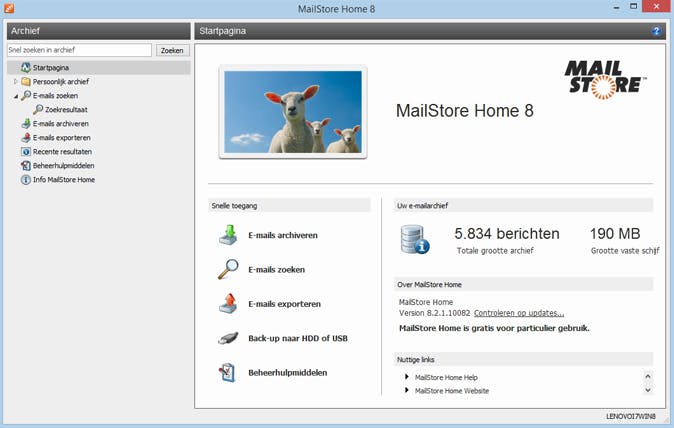Select E-mails exporteren in sidebar tree
Viewport: 674px width, 428px height.
(61, 138)
